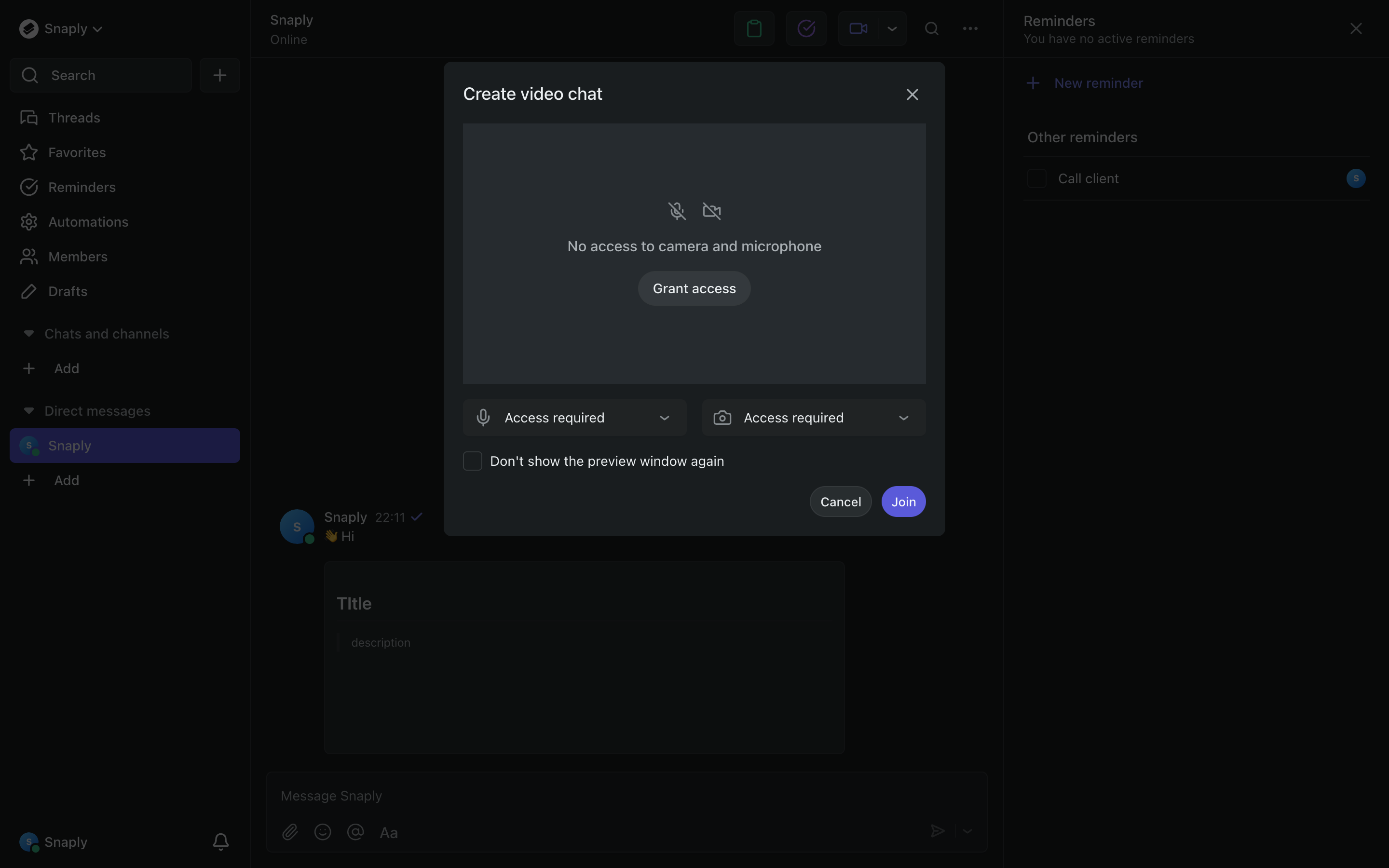Click New reminder link

pyautogui.click(x=1084, y=83)
